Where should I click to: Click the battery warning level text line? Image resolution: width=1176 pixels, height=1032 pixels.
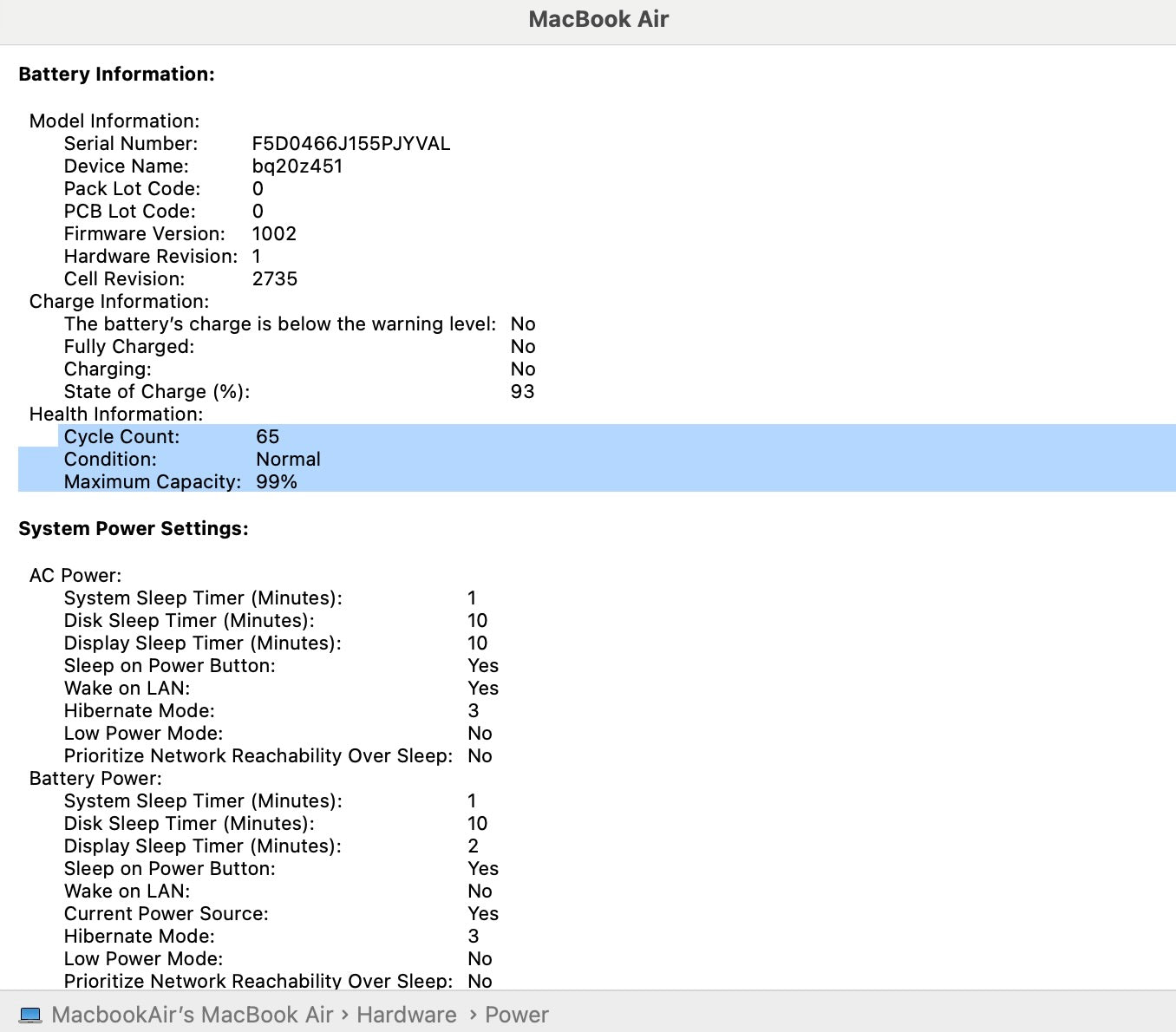(x=280, y=324)
